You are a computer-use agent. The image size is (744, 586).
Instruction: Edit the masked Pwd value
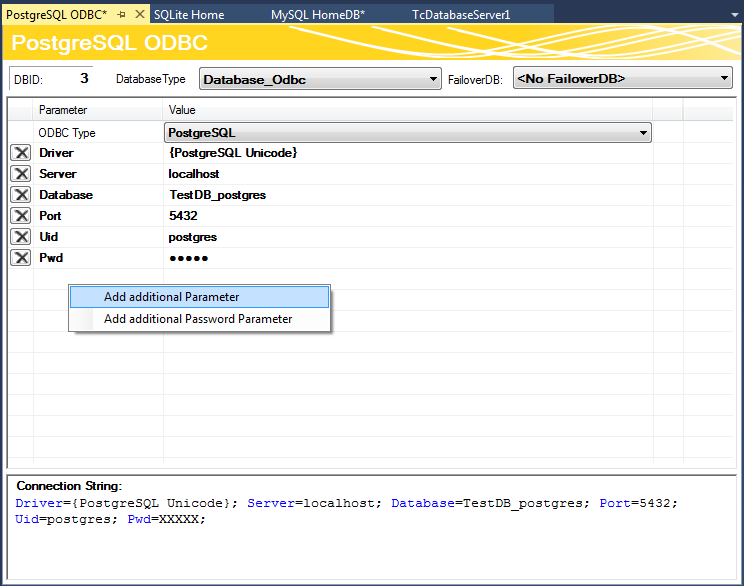[408, 258]
